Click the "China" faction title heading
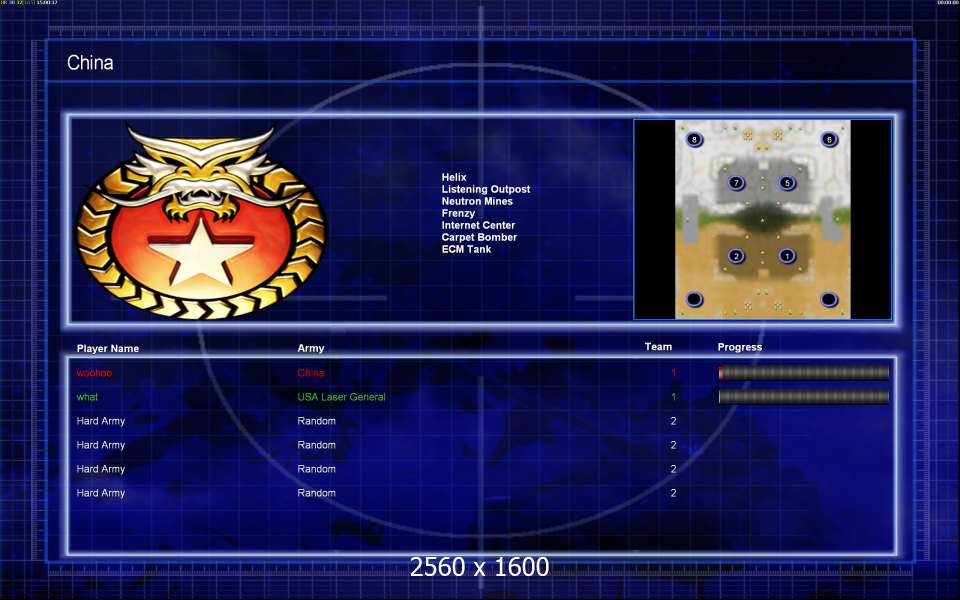 click(x=90, y=62)
